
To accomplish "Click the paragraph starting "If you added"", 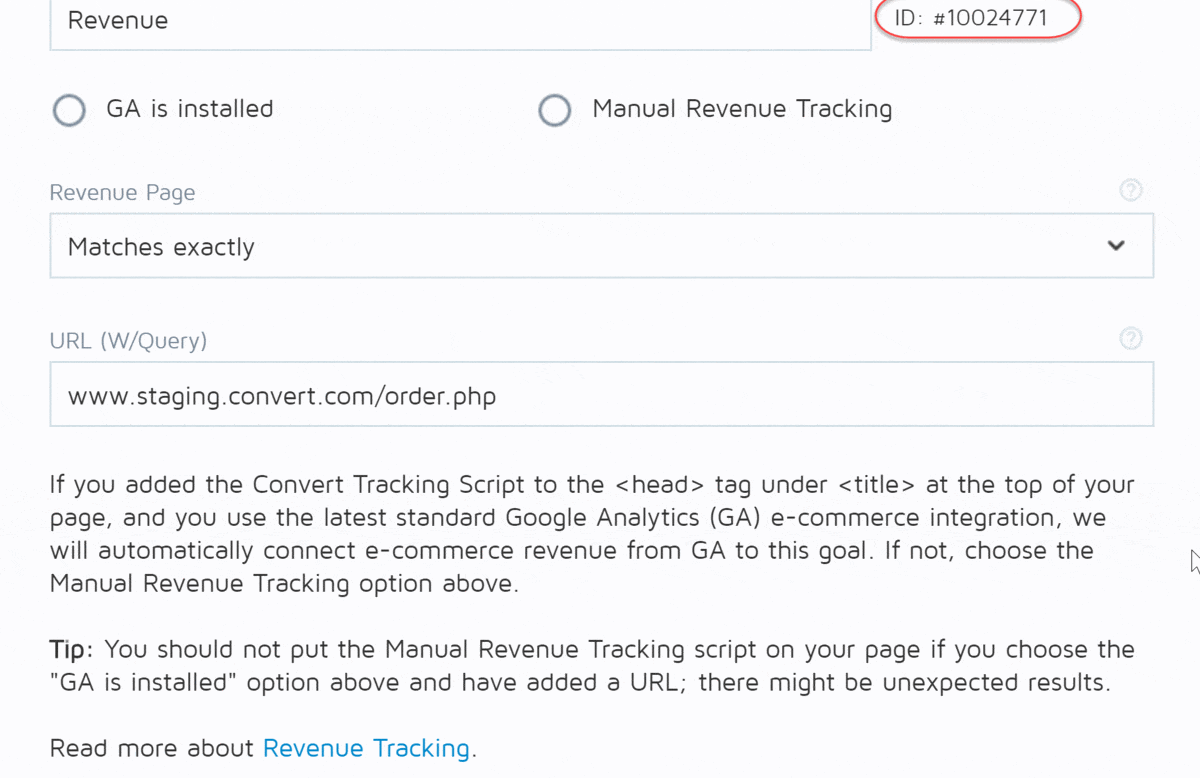I will [590, 534].
